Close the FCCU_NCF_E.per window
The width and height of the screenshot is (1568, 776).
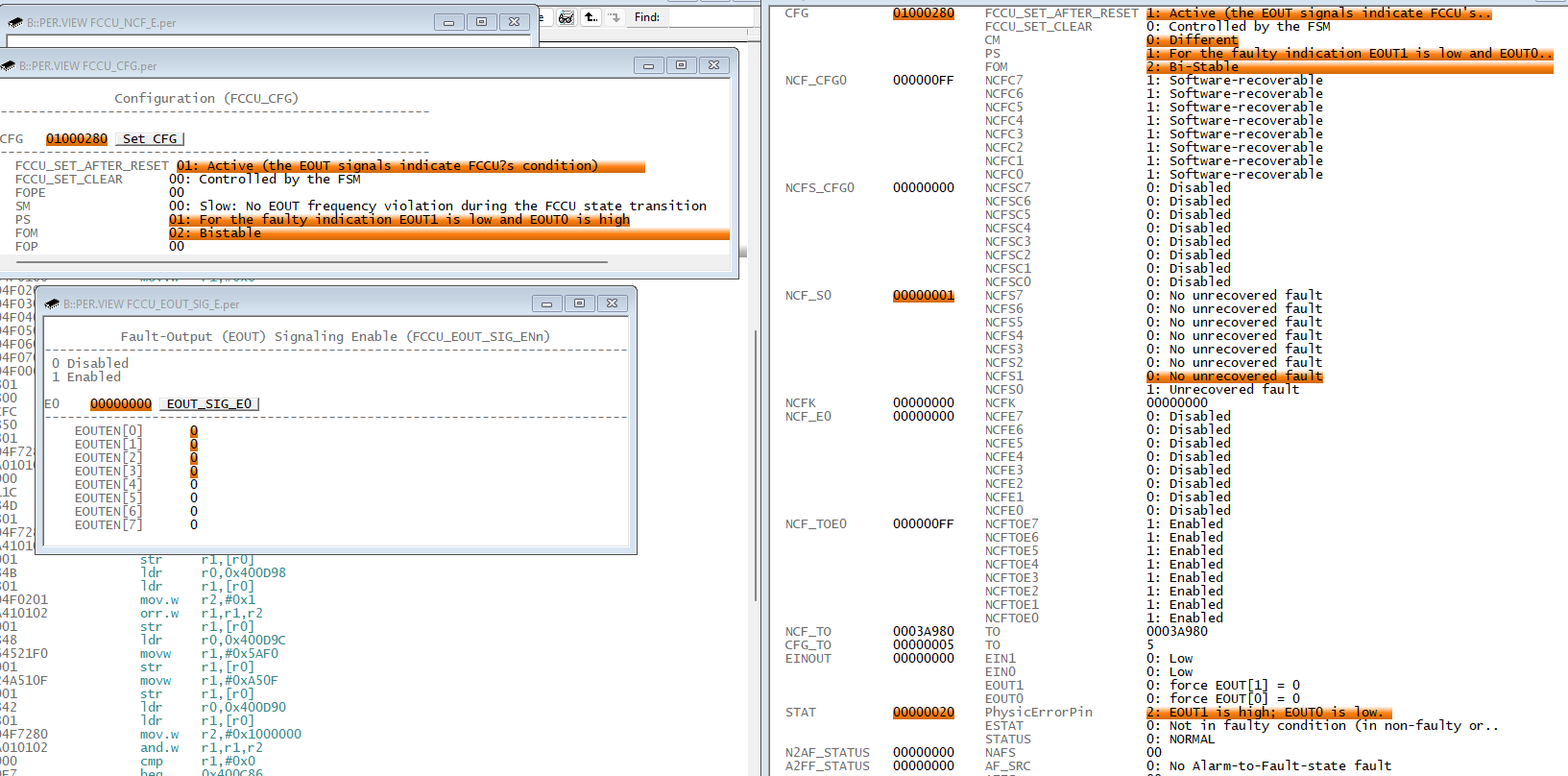[x=514, y=22]
